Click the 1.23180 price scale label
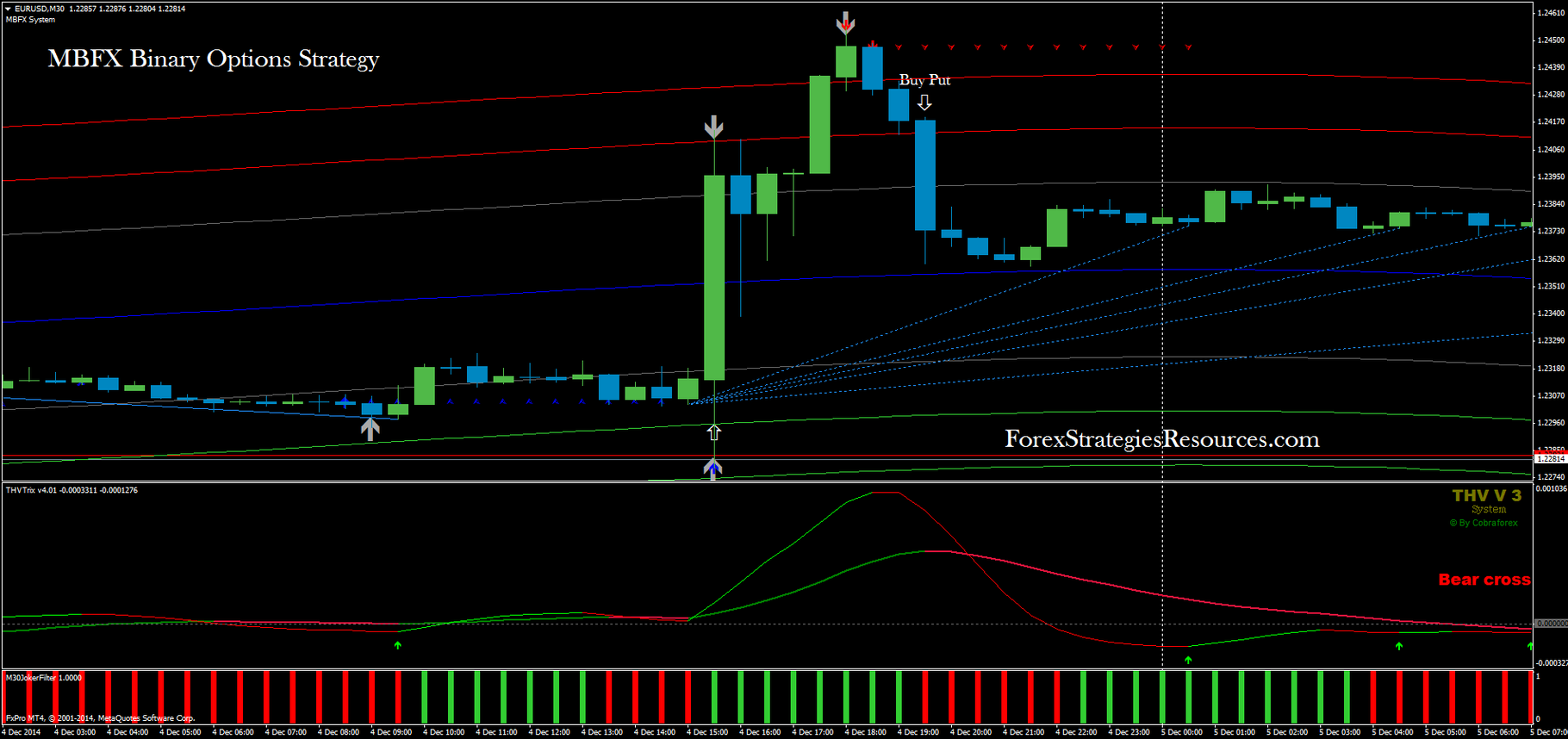 click(x=1551, y=368)
